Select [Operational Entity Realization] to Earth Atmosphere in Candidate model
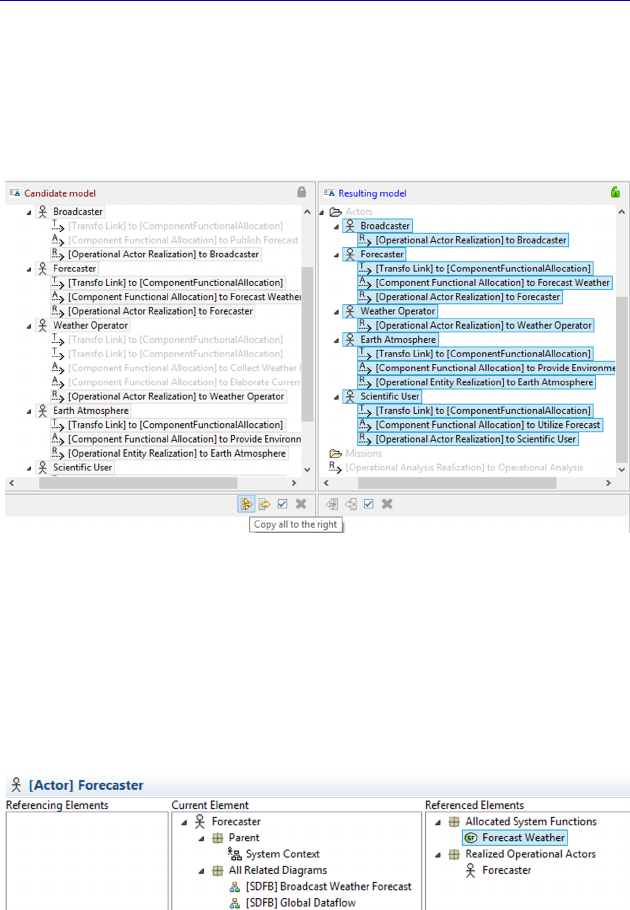 pyautogui.click(x=177, y=453)
